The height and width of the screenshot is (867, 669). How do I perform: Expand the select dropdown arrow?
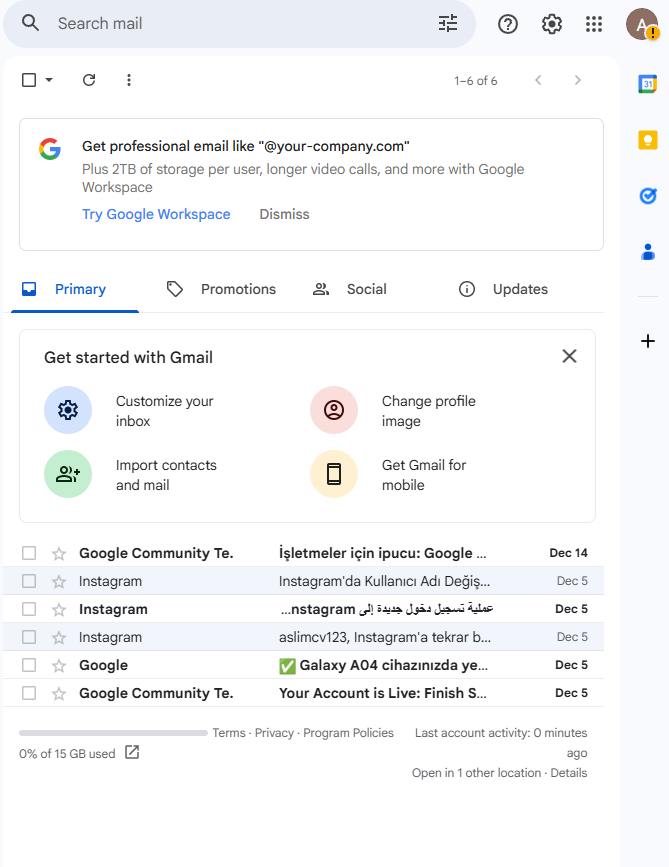click(x=49, y=80)
